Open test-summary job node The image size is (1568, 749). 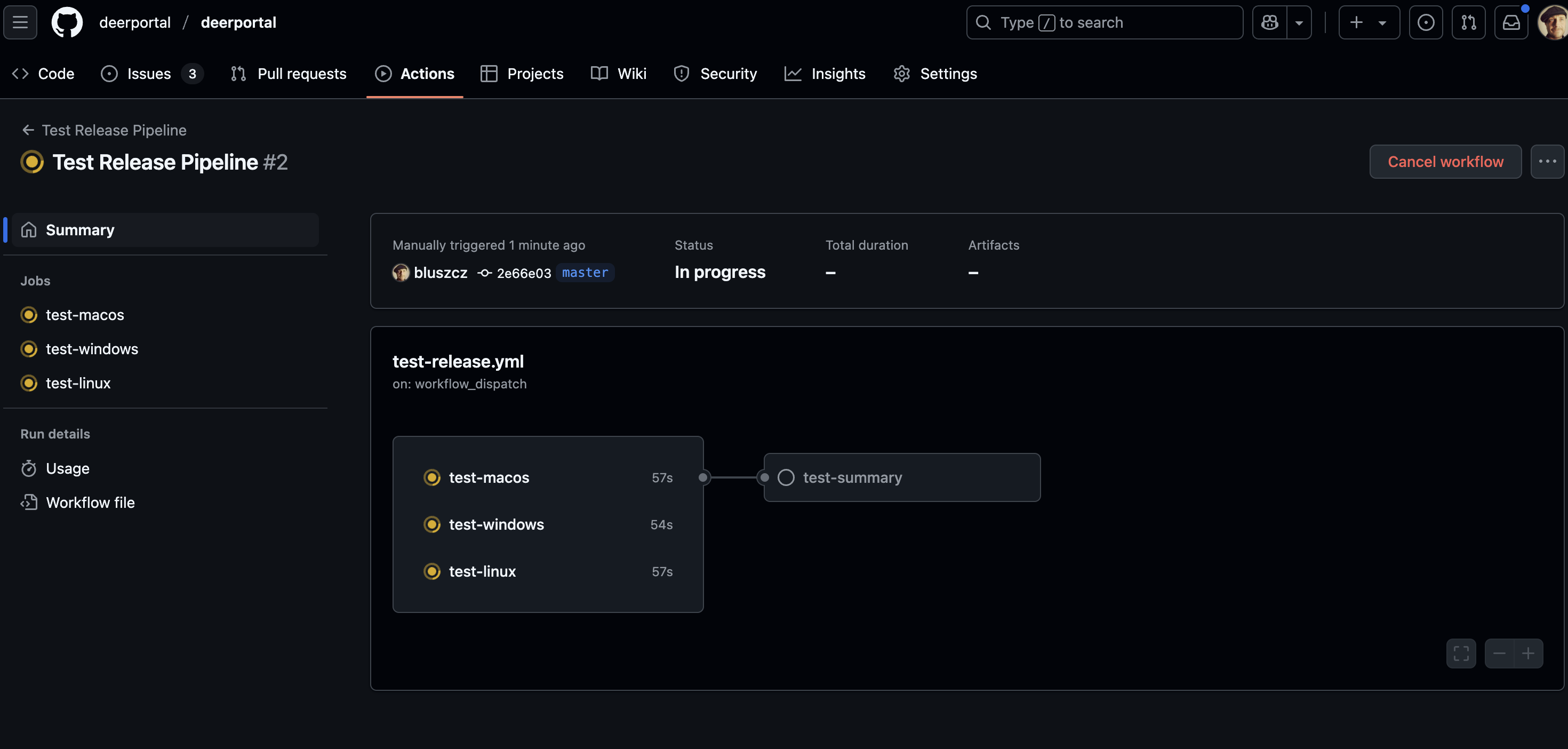902,477
